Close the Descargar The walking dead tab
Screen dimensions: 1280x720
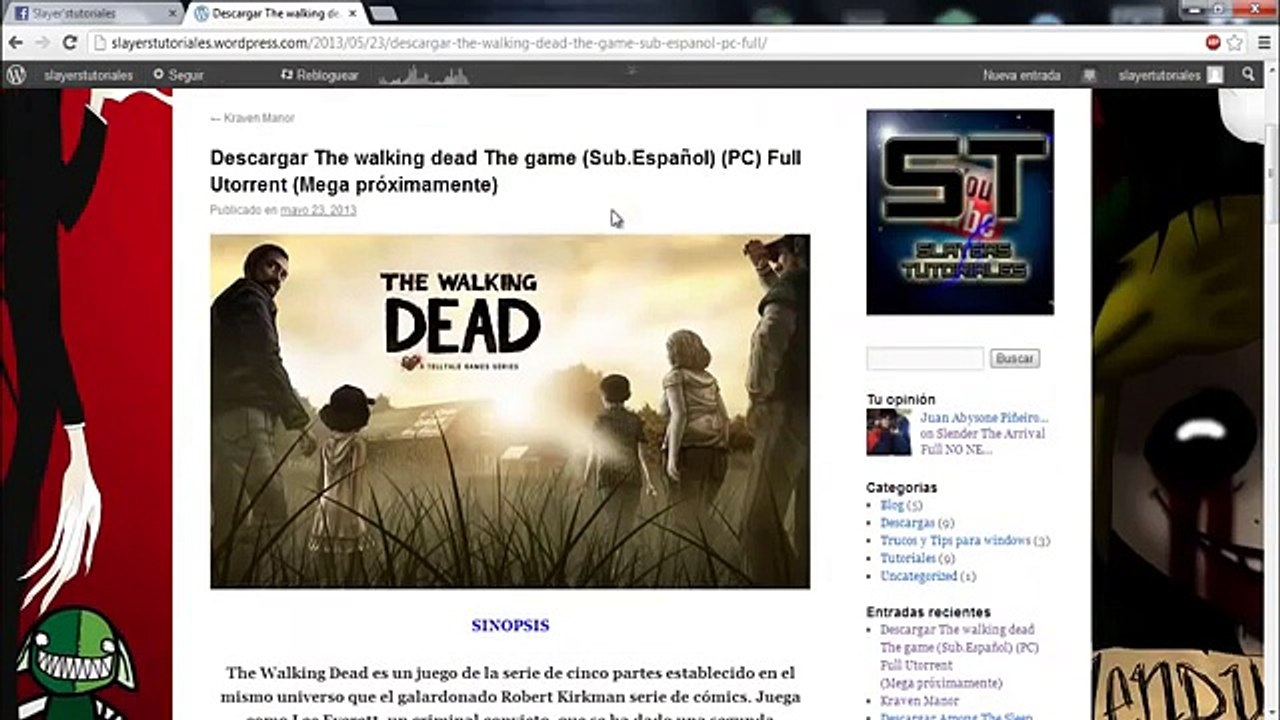pos(351,14)
